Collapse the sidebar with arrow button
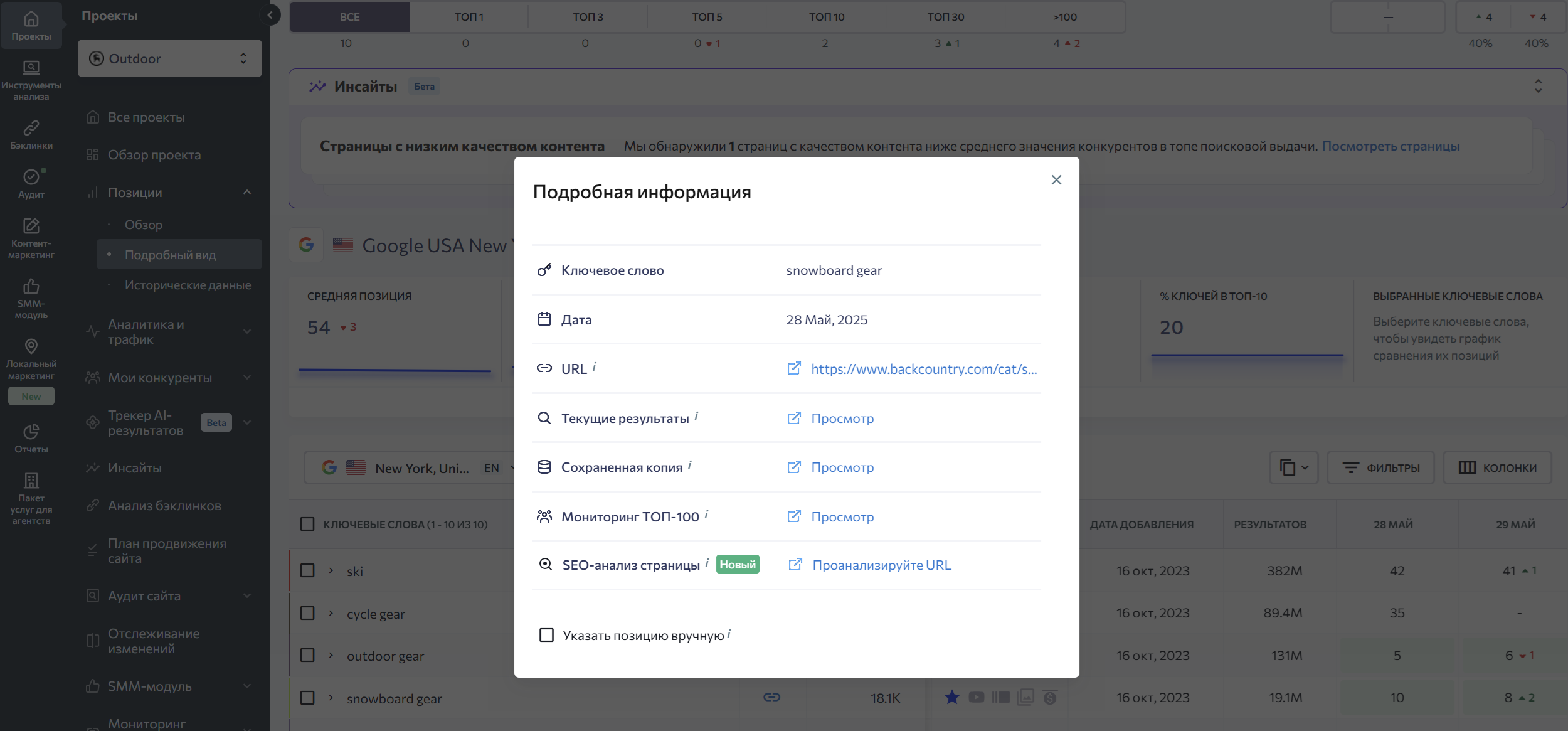Image resolution: width=1568 pixels, height=731 pixels. click(x=270, y=15)
